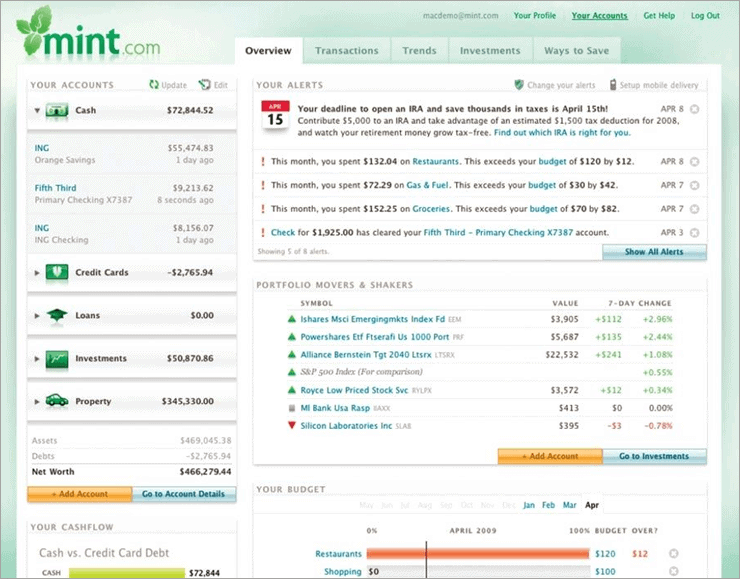Click the up arrow next to Ishares Msci
740x579 pixels.
pos(292,319)
